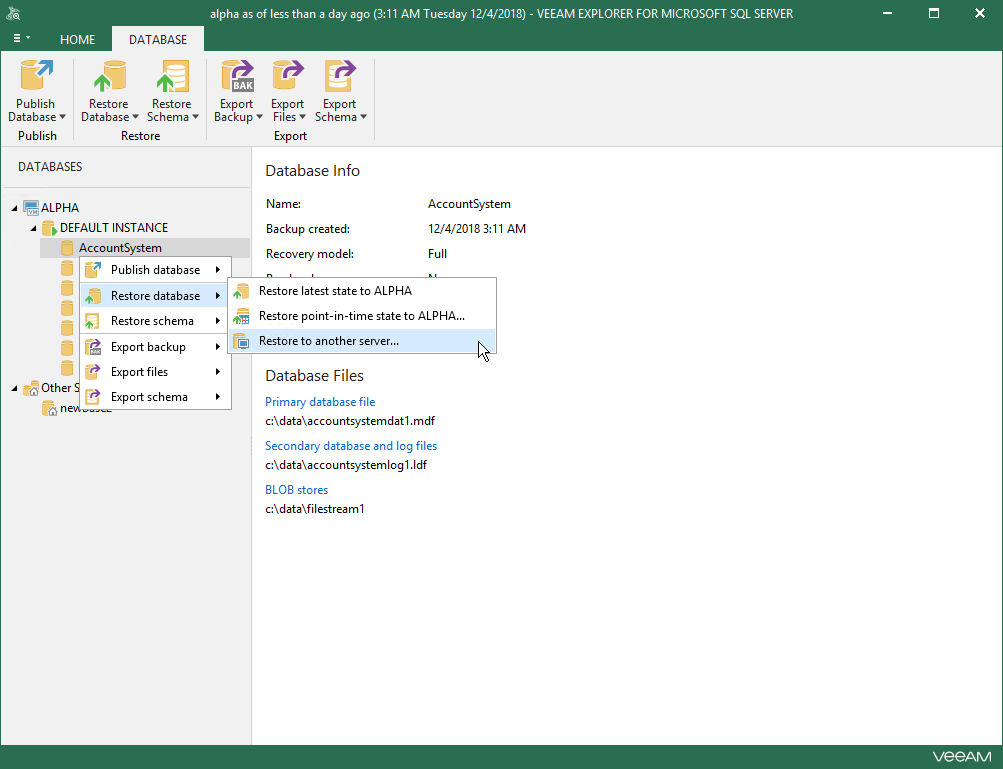
Task: Open the Export Schema dropdown arrow
Action: tap(363, 117)
